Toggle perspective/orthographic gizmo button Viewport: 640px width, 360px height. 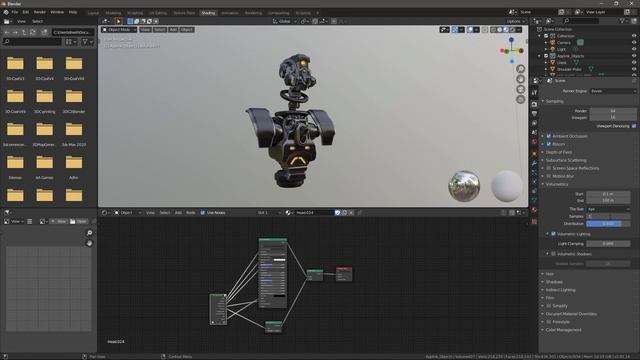click(520, 99)
